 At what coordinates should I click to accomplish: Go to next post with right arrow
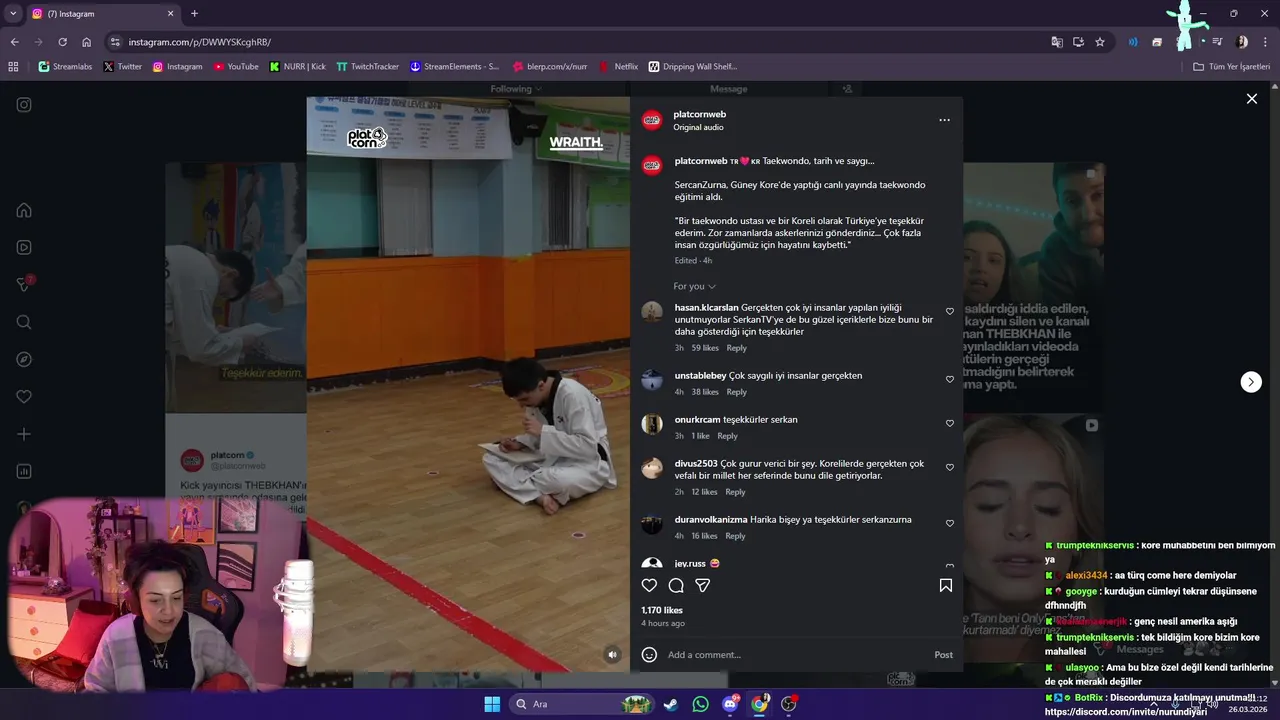coord(1251,382)
